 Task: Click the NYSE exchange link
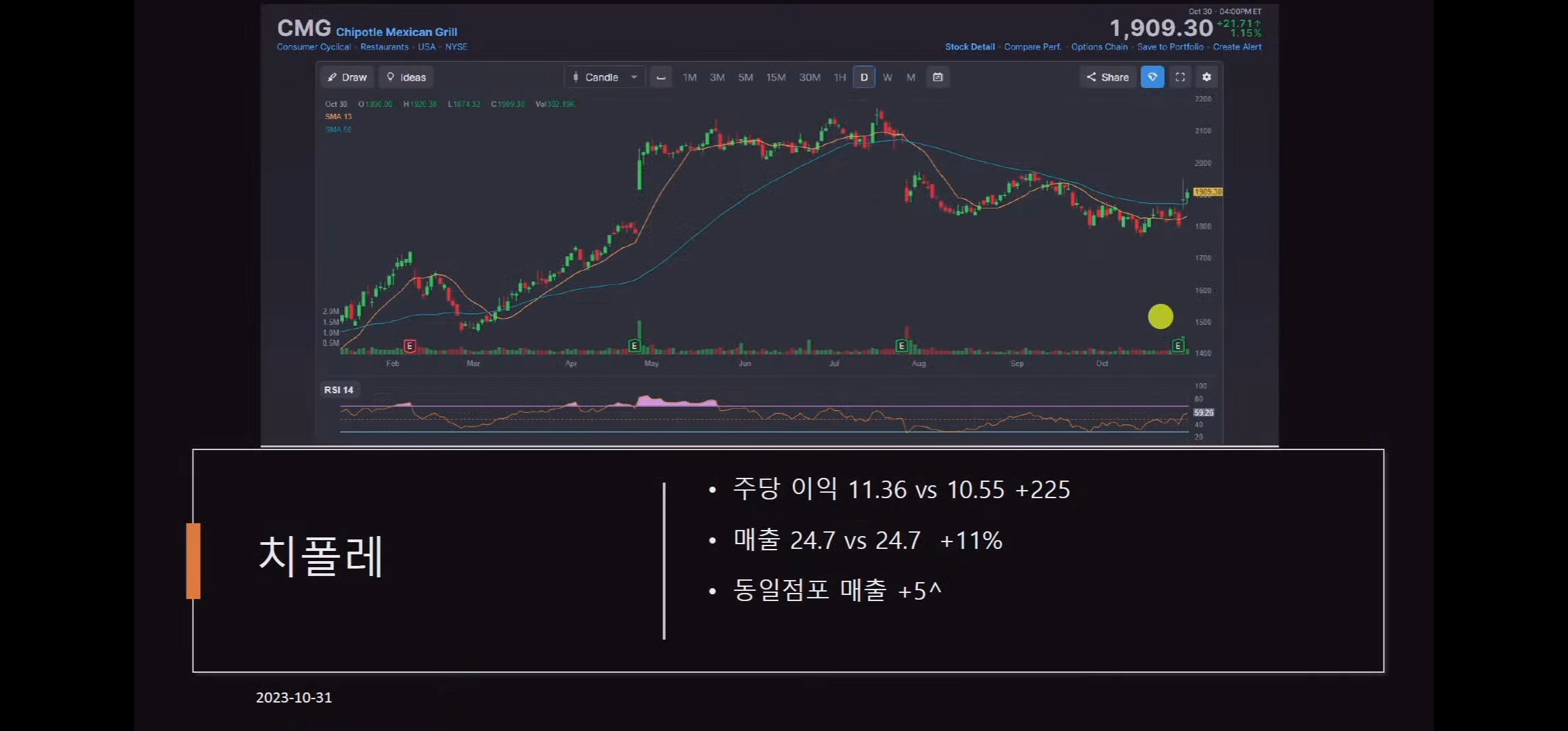[x=456, y=47]
